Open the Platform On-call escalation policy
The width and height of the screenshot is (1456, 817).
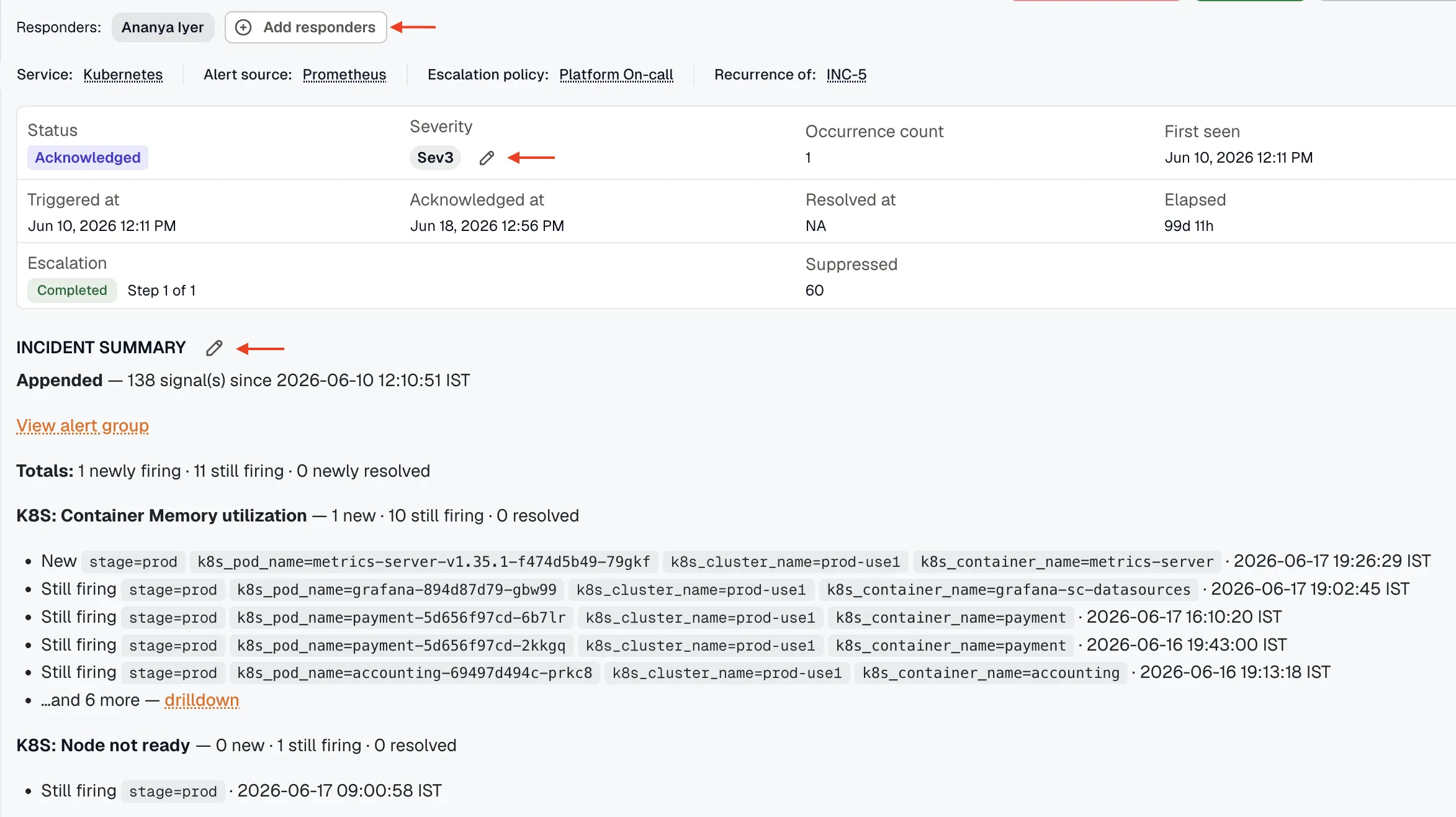616,74
